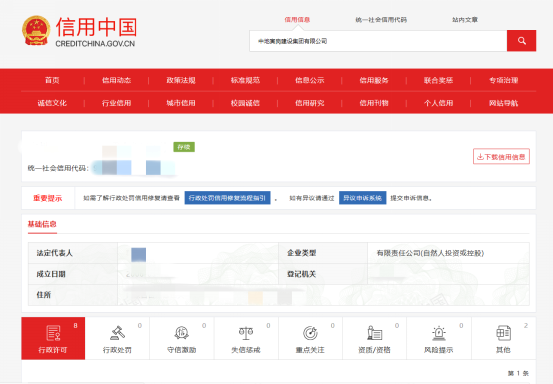Click the company name search field
Screen dimensions: 553x384
coord(378,41)
